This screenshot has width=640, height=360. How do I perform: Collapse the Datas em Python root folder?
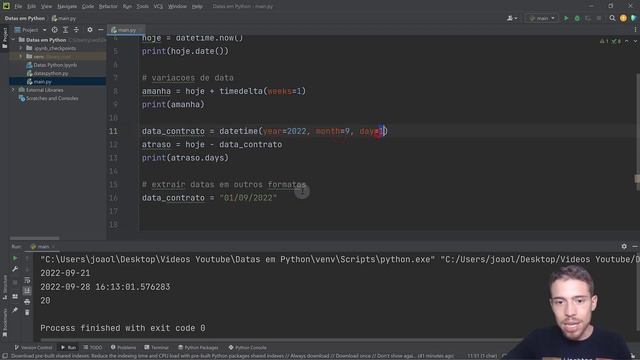click(x=13, y=40)
